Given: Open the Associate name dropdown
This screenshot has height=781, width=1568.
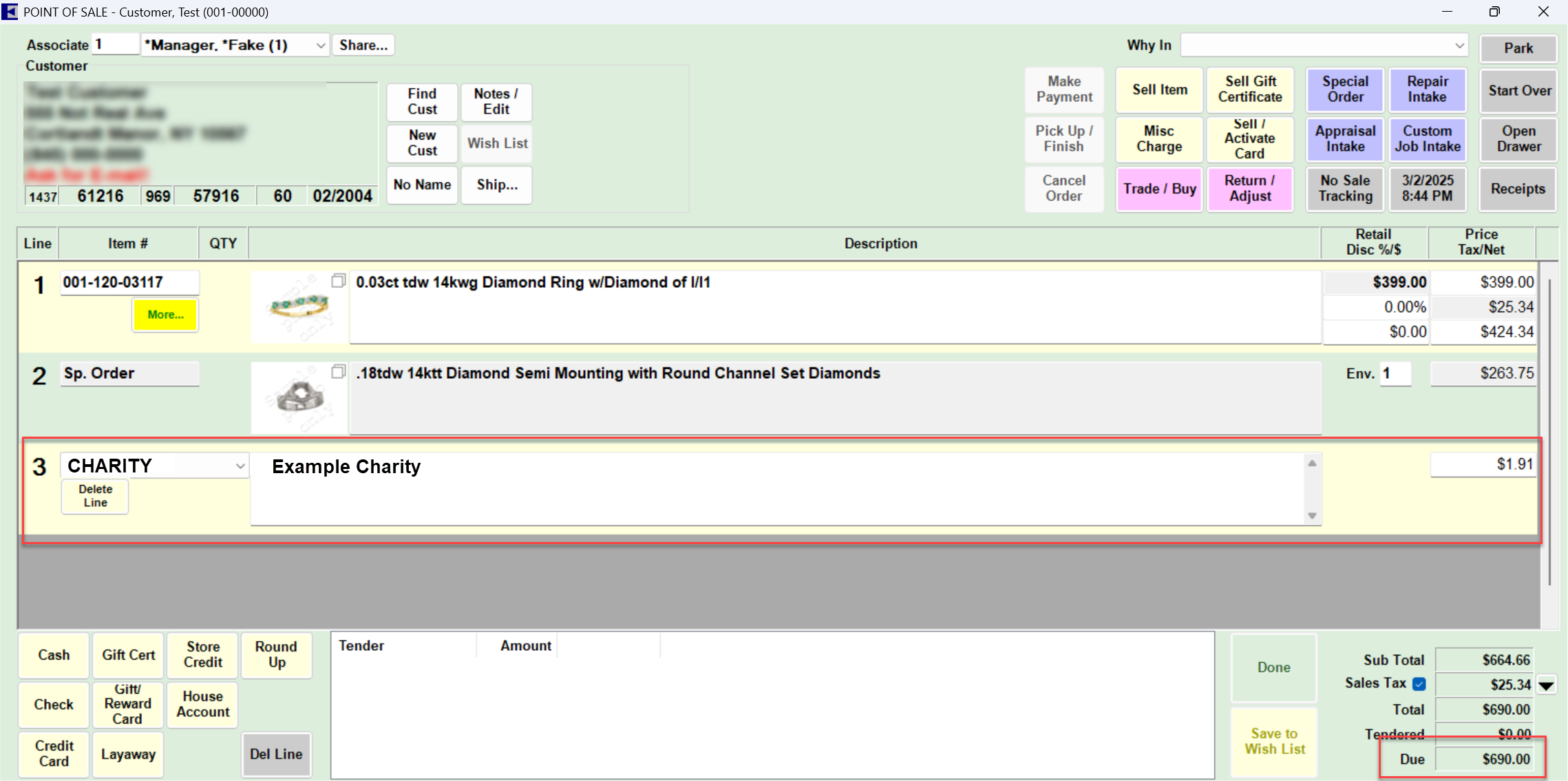Looking at the screenshot, I should click(320, 45).
